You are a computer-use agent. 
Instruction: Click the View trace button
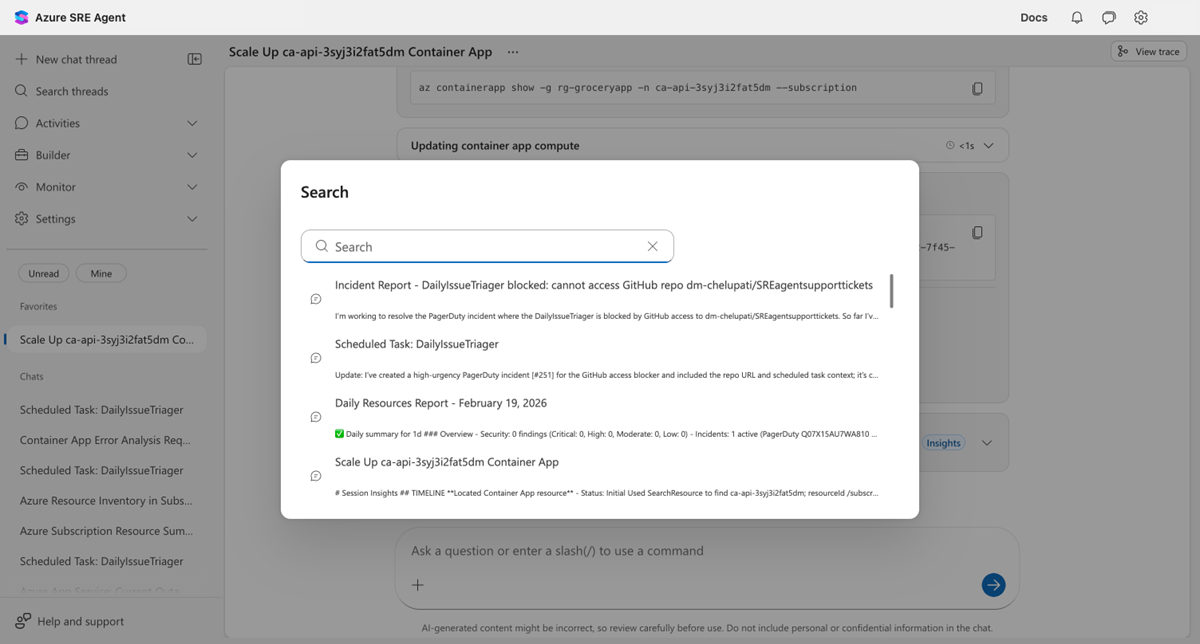point(1149,51)
